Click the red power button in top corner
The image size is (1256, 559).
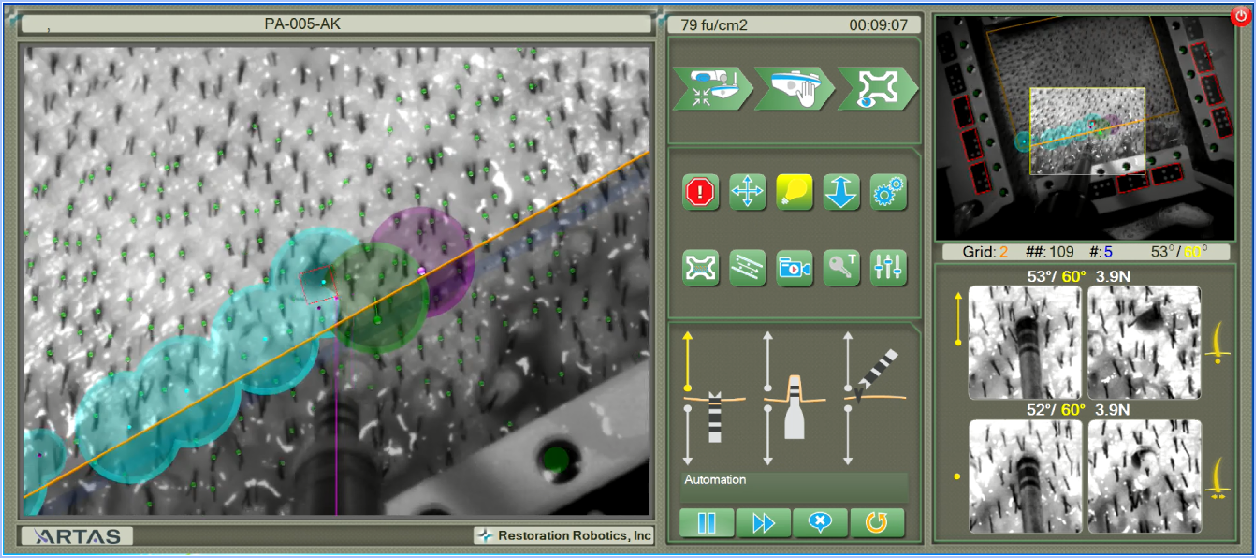pos(1240,16)
